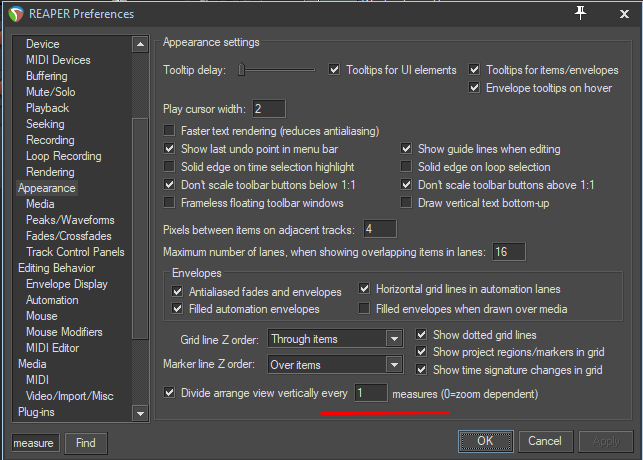
Task: Select Appearance in the preferences tree
Action: click(x=47, y=188)
